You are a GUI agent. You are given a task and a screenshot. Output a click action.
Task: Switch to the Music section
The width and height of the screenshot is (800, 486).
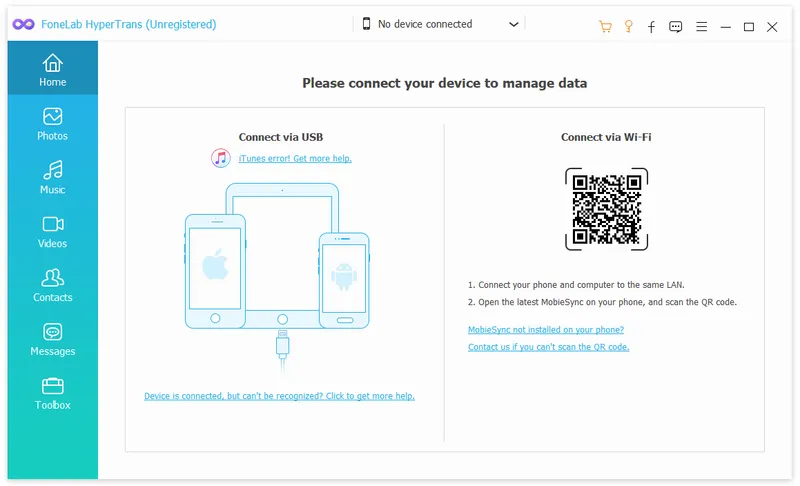pyautogui.click(x=53, y=177)
